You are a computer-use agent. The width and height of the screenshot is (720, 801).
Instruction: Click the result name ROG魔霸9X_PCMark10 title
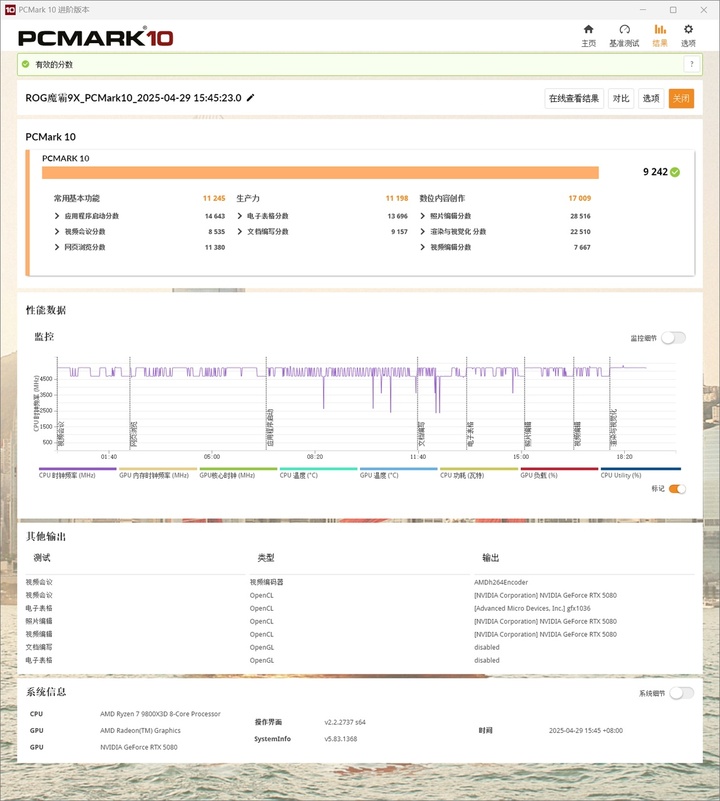coord(133,98)
